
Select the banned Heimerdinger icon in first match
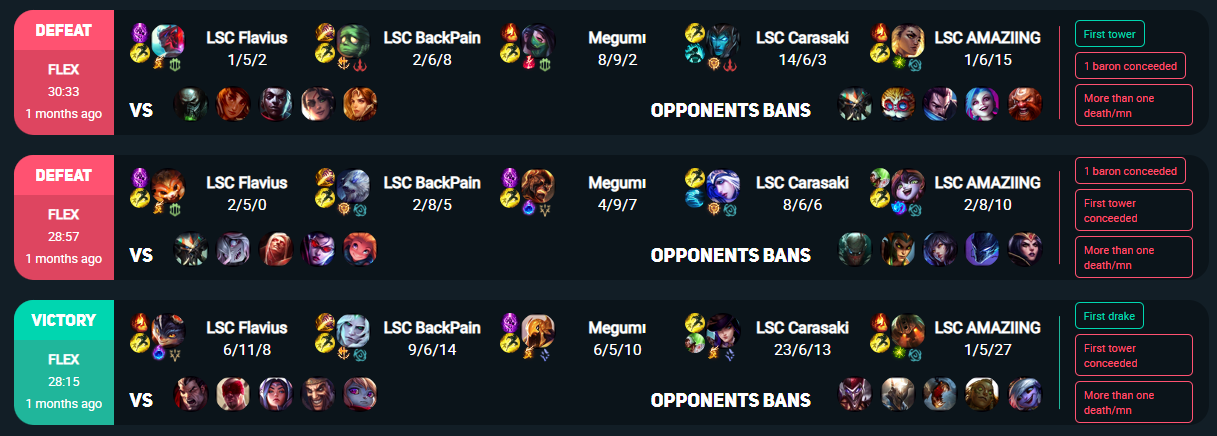(x=897, y=104)
